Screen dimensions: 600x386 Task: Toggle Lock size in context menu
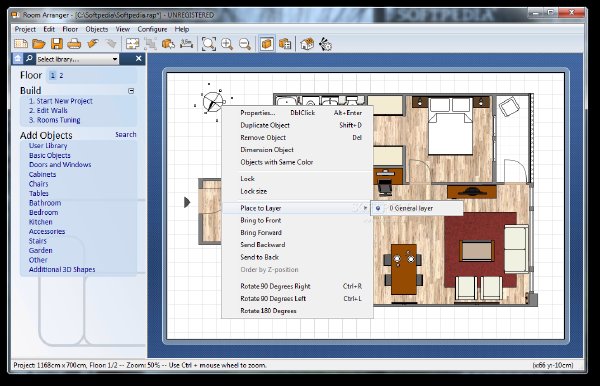[x=297, y=191]
